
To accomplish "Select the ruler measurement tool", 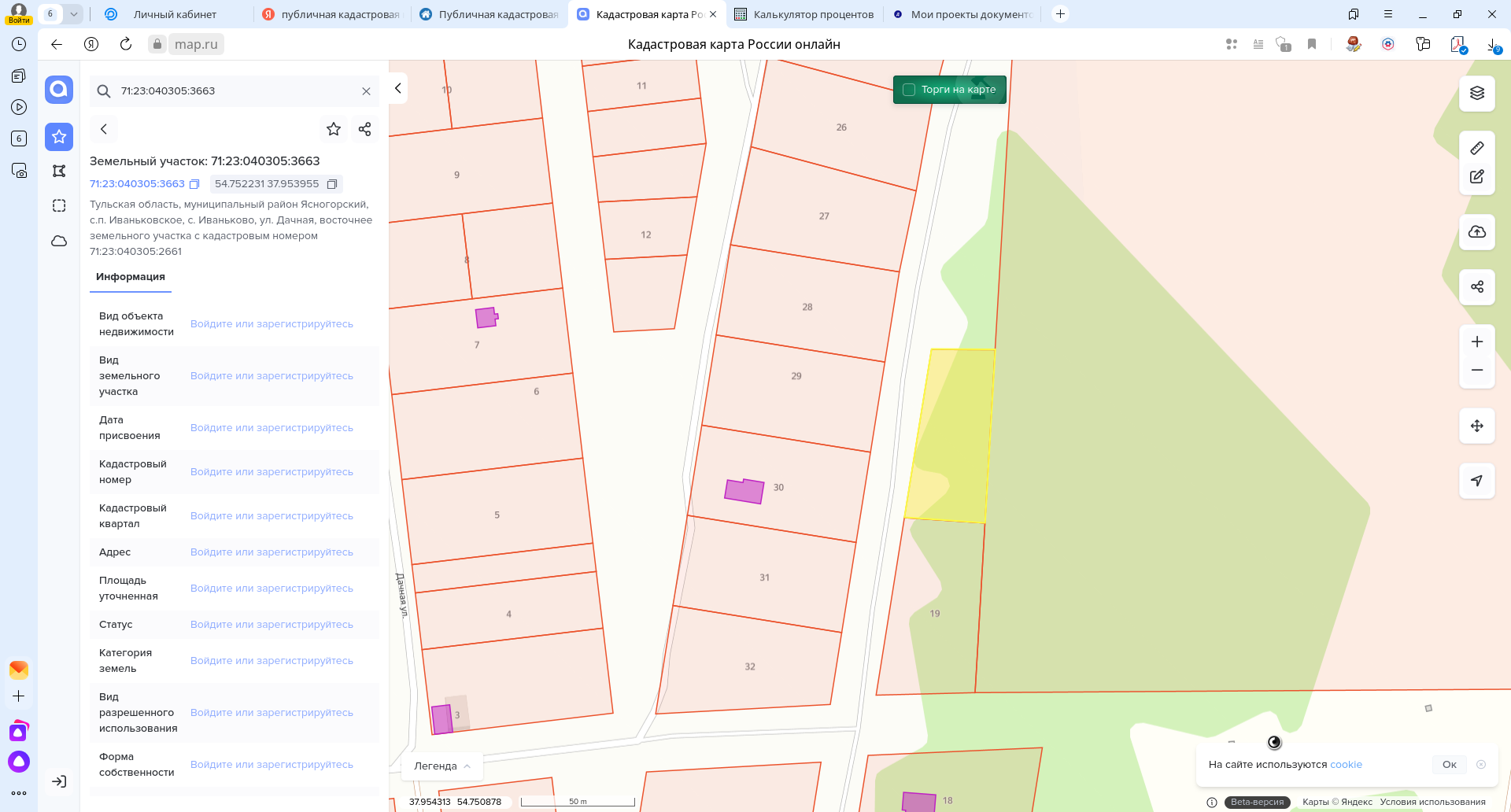I will [x=1476, y=148].
